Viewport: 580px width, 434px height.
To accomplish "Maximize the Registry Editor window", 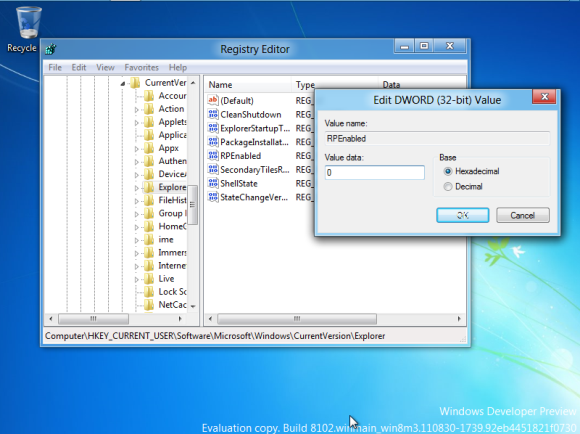I will coord(424,46).
